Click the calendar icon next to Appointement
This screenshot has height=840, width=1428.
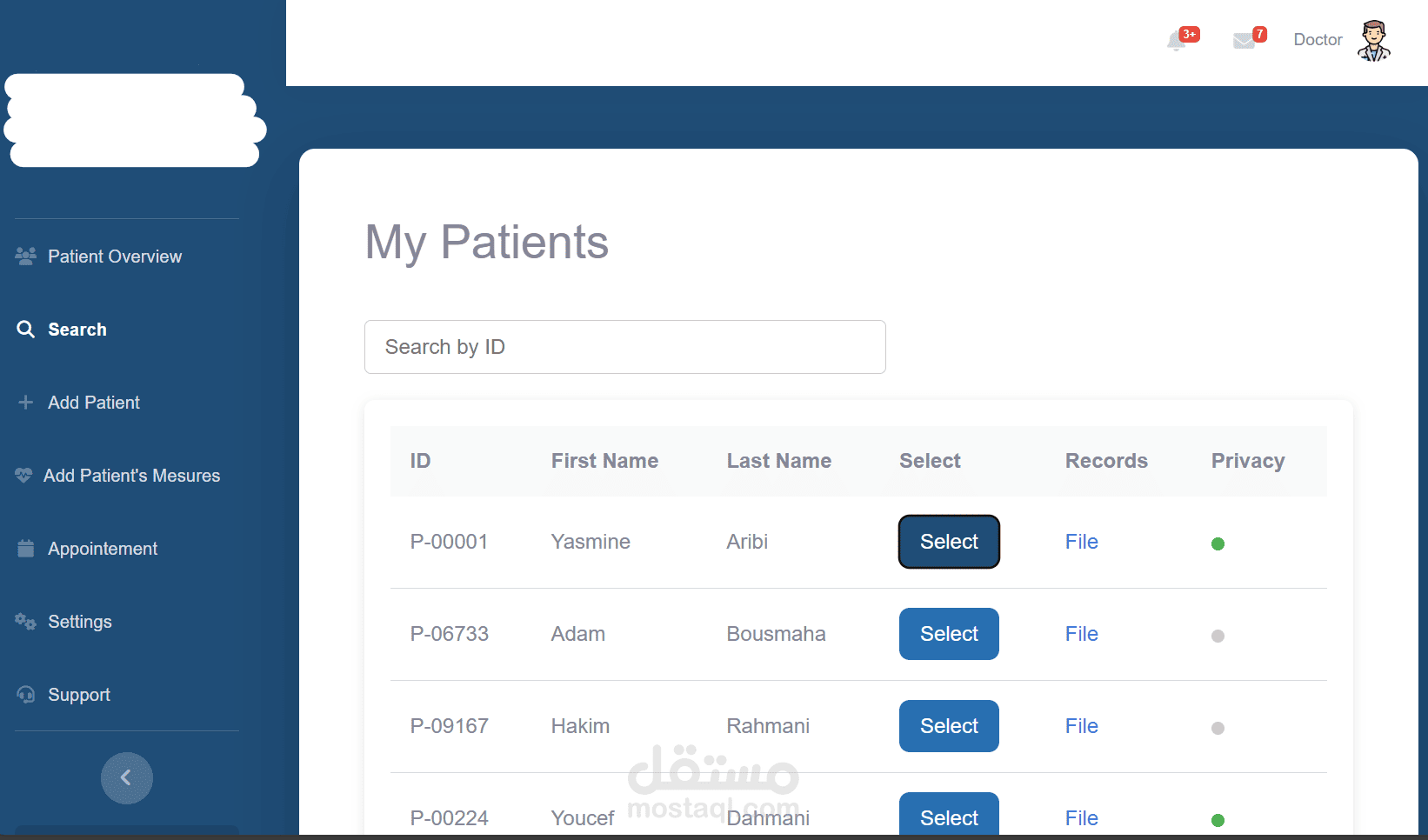26,548
